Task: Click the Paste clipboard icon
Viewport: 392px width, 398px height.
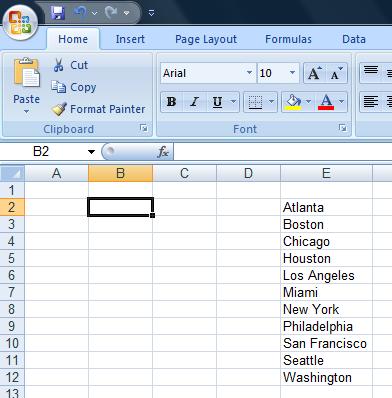Action: 26,72
